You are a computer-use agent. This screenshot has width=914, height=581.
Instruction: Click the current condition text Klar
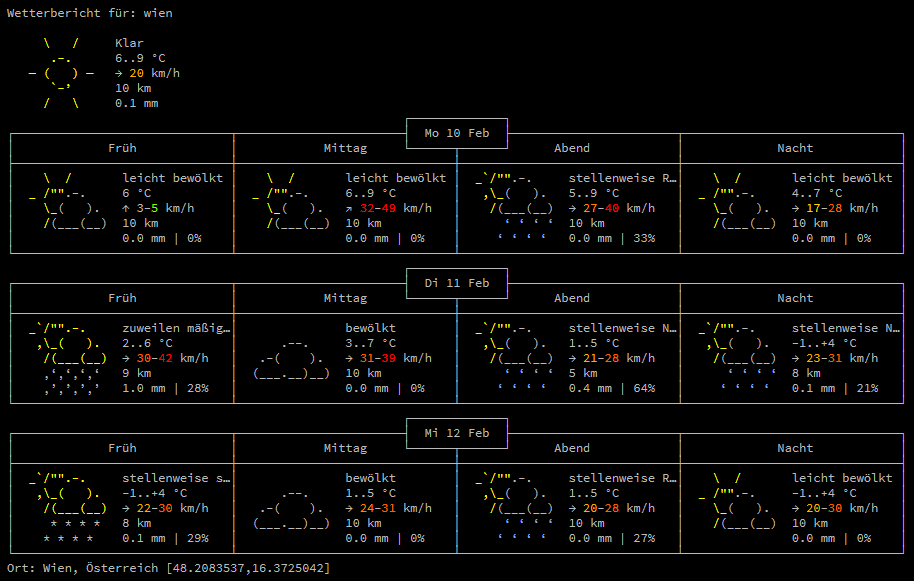129,43
